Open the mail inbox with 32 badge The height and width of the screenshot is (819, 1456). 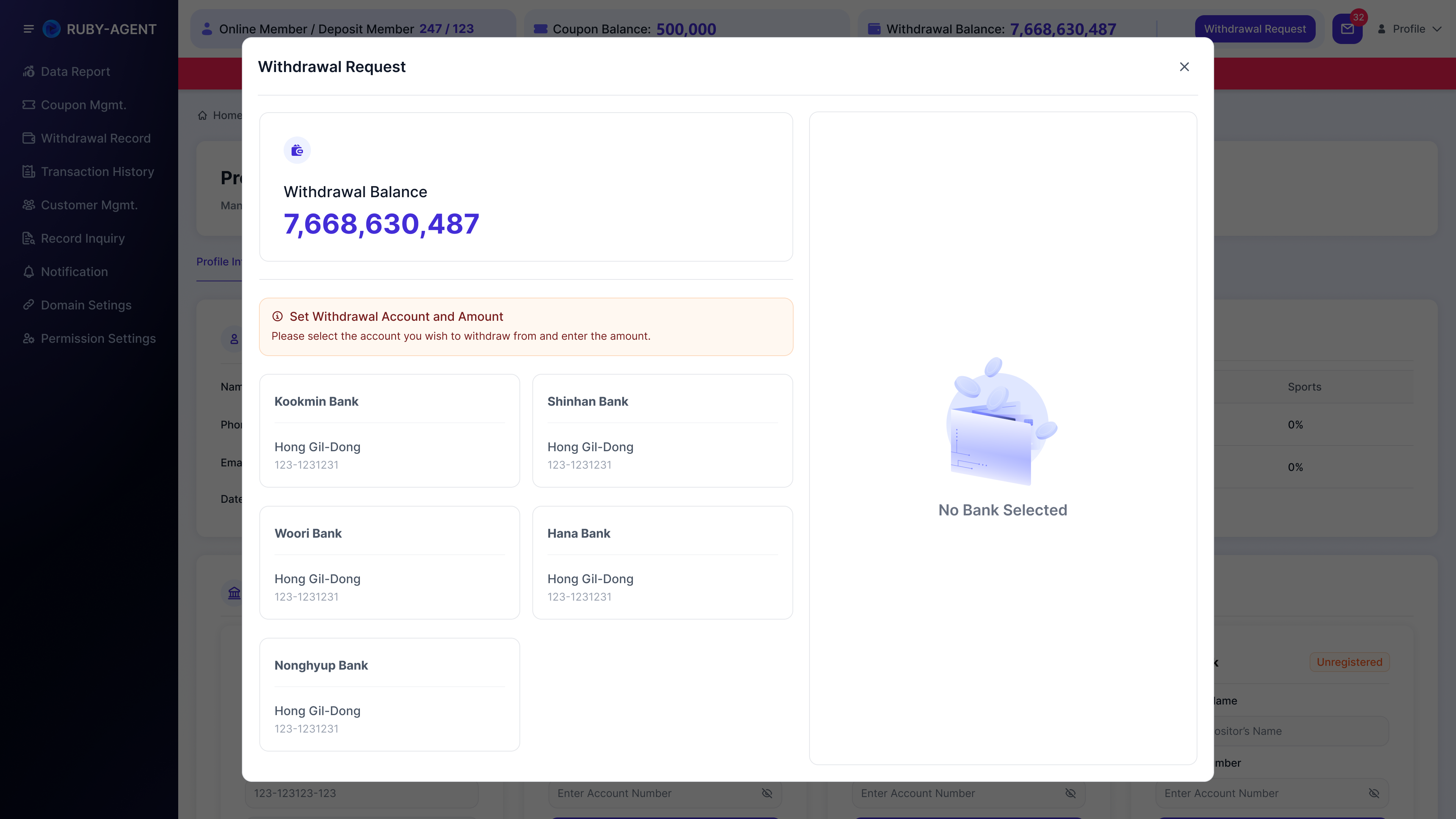pyautogui.click(x=1348, y=29)
